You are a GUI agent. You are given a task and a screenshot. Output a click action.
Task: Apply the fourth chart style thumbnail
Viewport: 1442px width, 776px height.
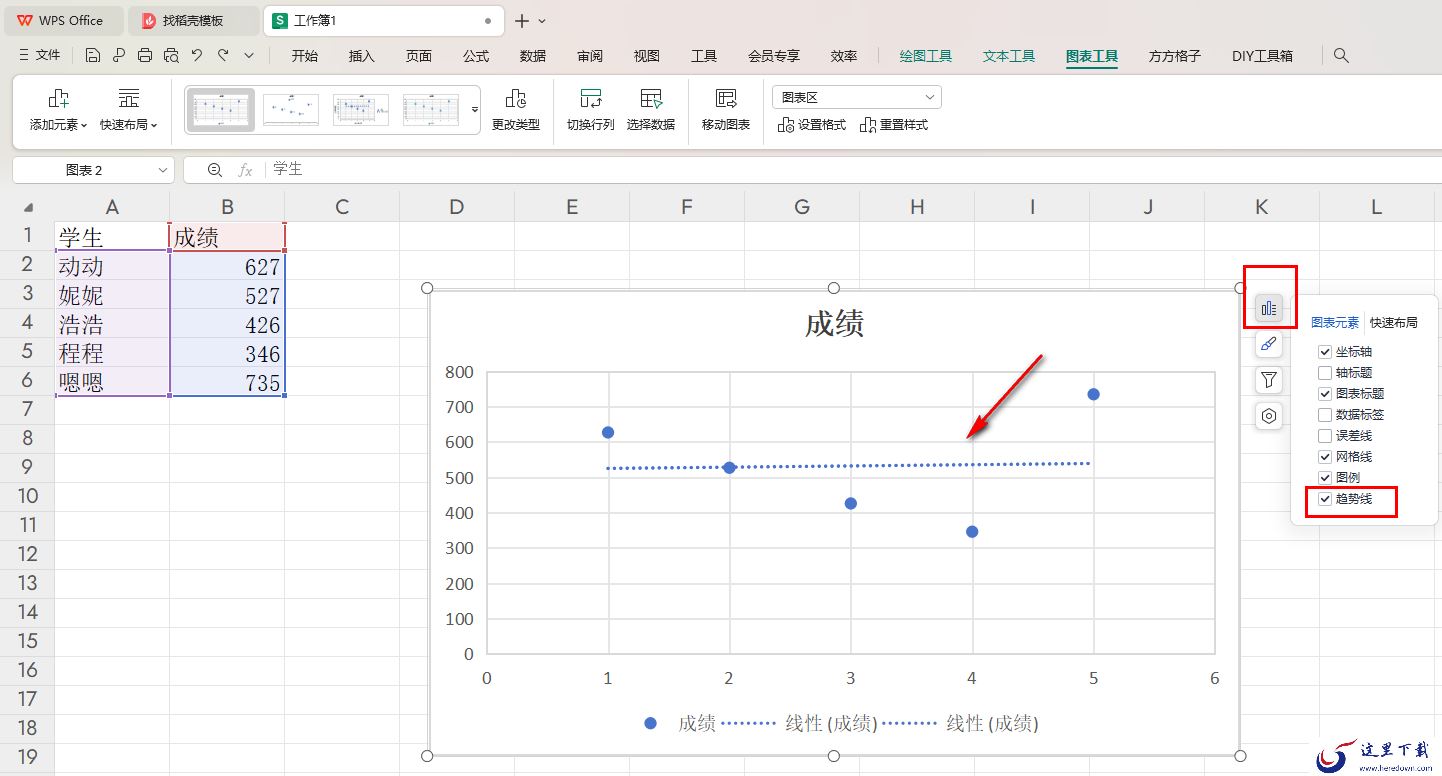[x=431, y=110]
